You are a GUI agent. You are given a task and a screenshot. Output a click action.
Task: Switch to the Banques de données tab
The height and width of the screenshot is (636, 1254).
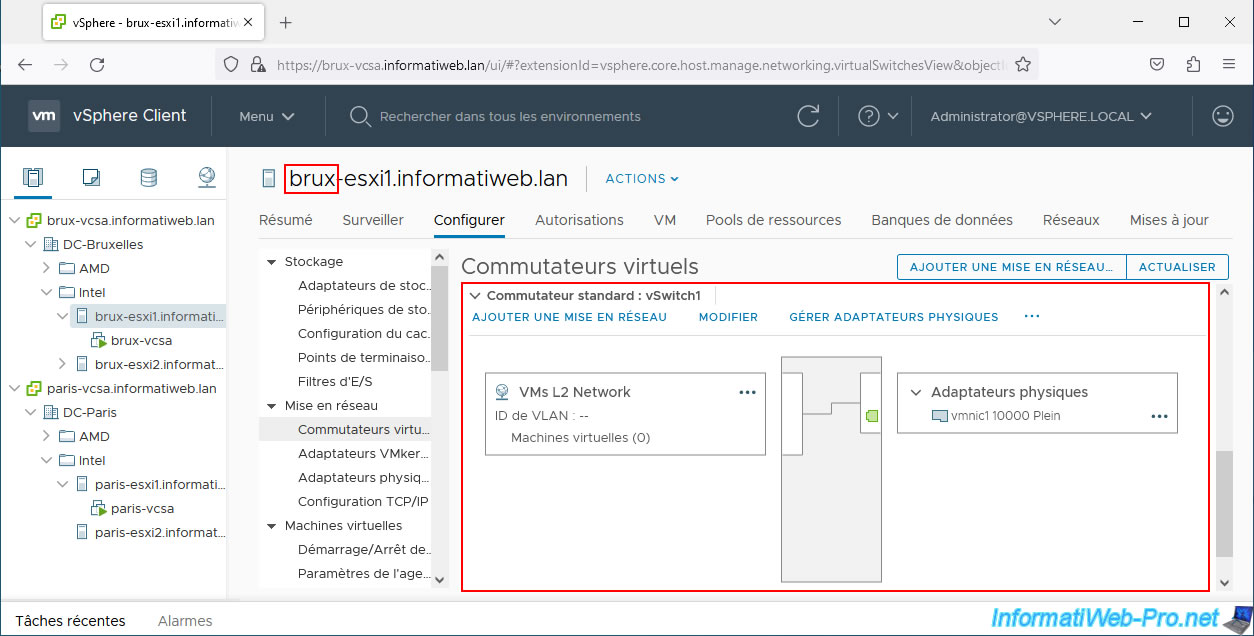click(x=942, y=220)
